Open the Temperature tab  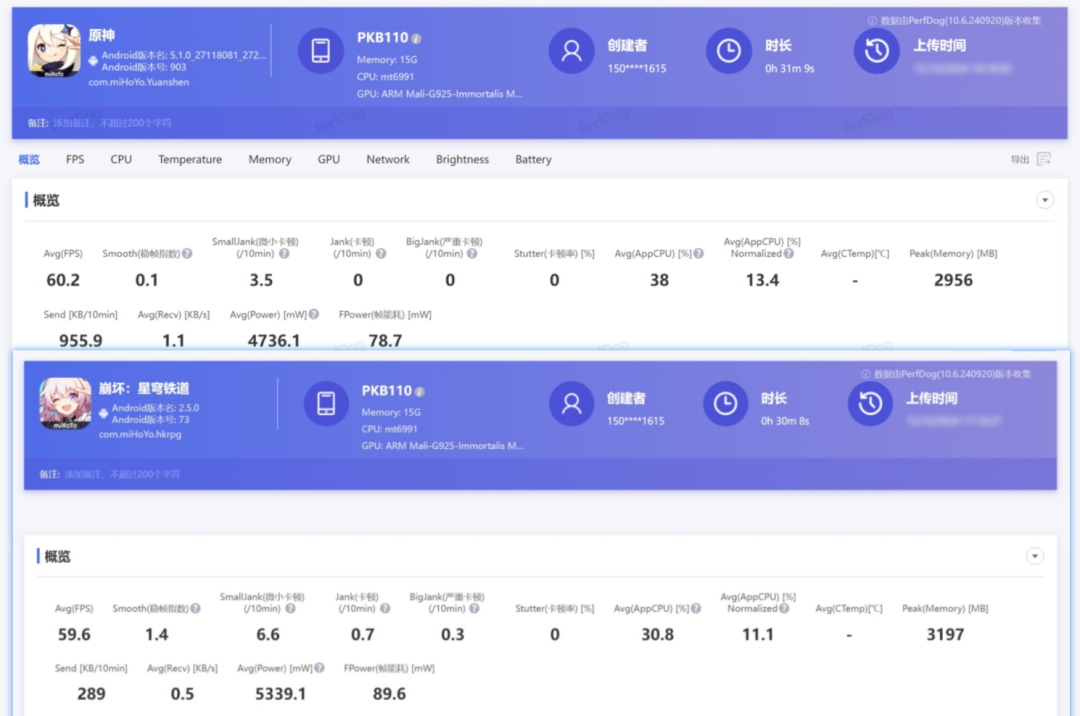(x=190, y=159)
